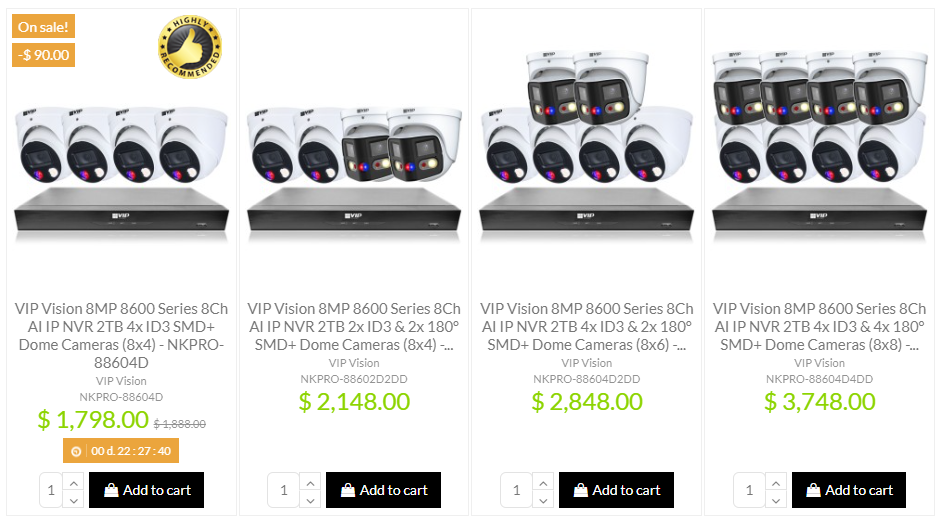The width and height of the screenshot is (943, 525).
Task: Decrease quantity for NKPRO-88604D2DD kit
Action: [543, 500]
